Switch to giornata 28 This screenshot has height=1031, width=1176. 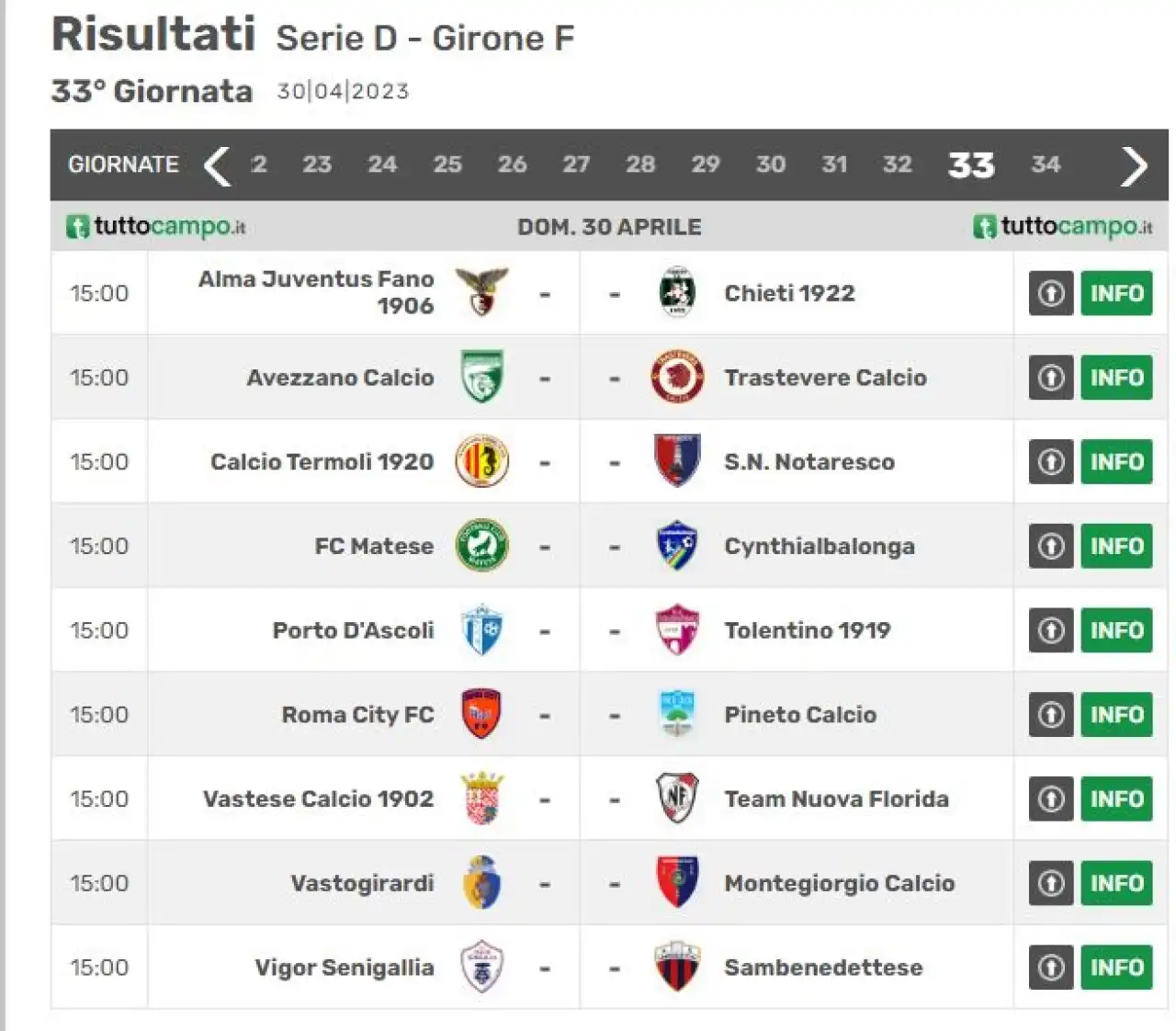click(x=640, y=164)
